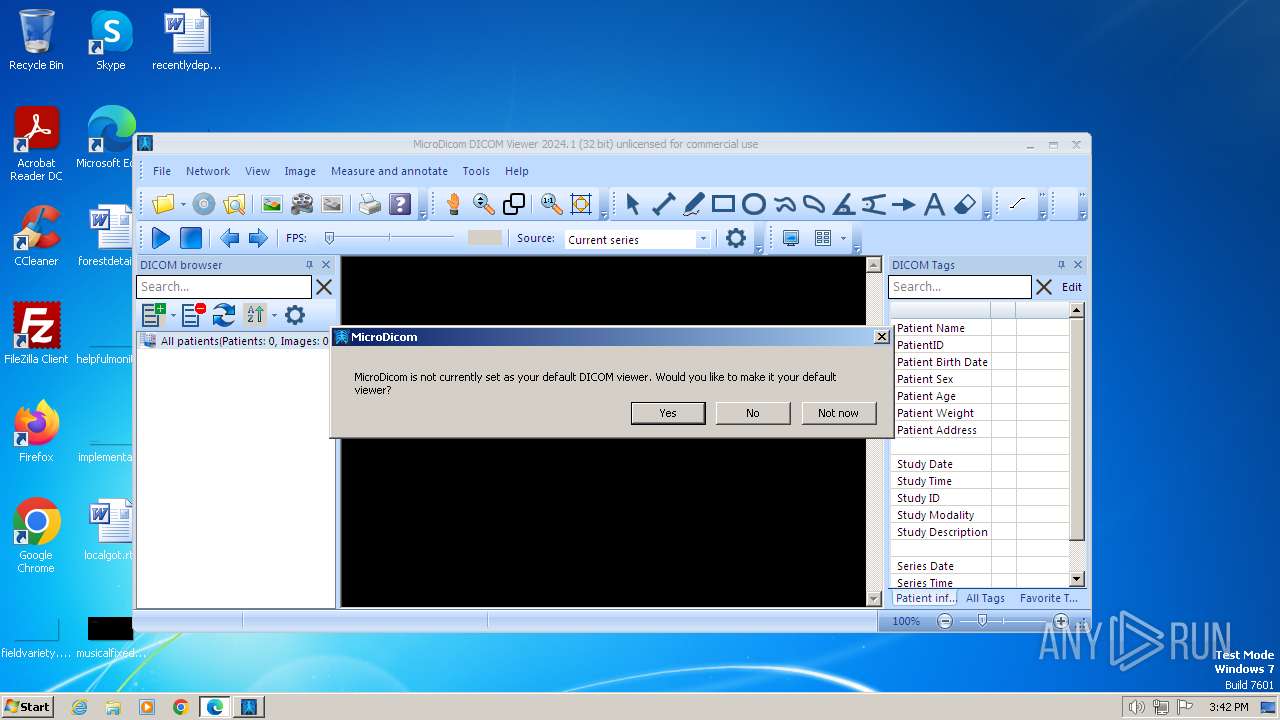Screen dimensions: 1280x720
Task: Click the send by email envelope icon
Action: [332, 204]
